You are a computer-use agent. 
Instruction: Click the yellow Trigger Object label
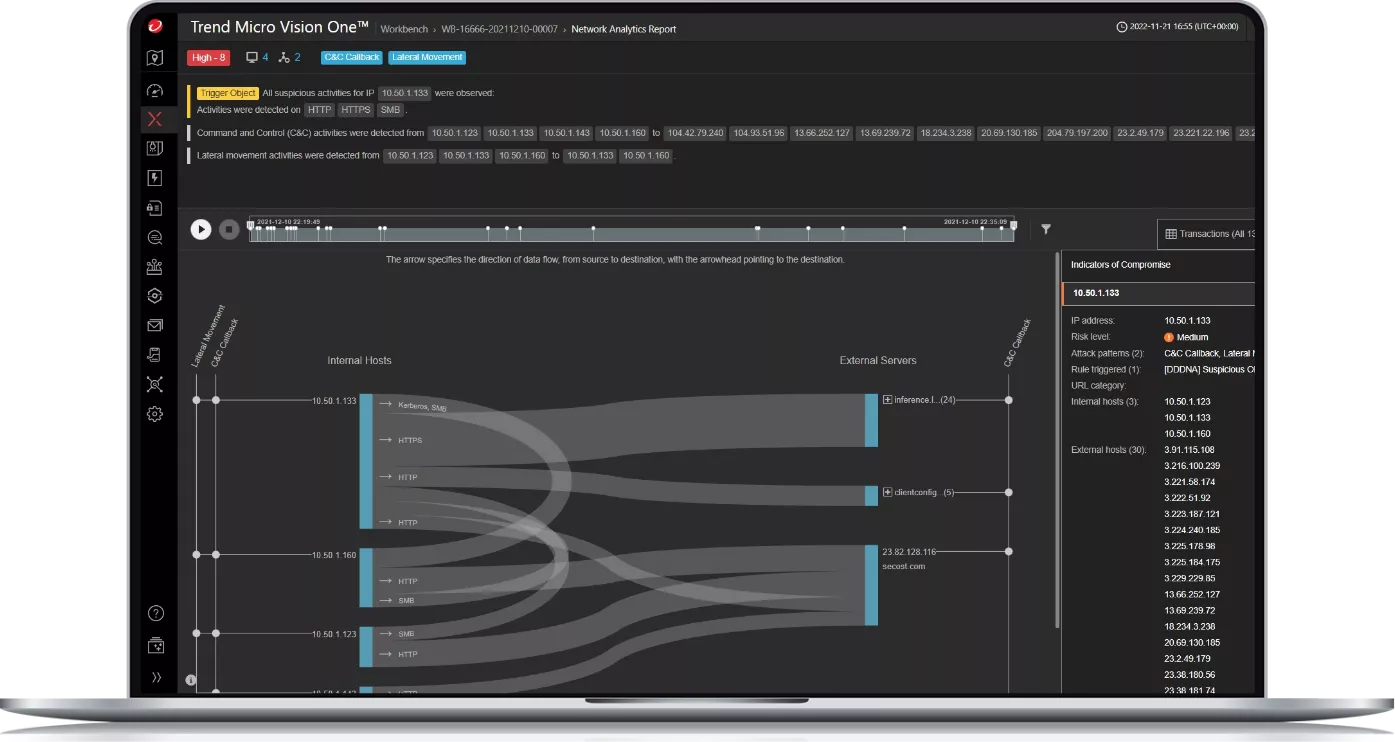tap(229, 93)
